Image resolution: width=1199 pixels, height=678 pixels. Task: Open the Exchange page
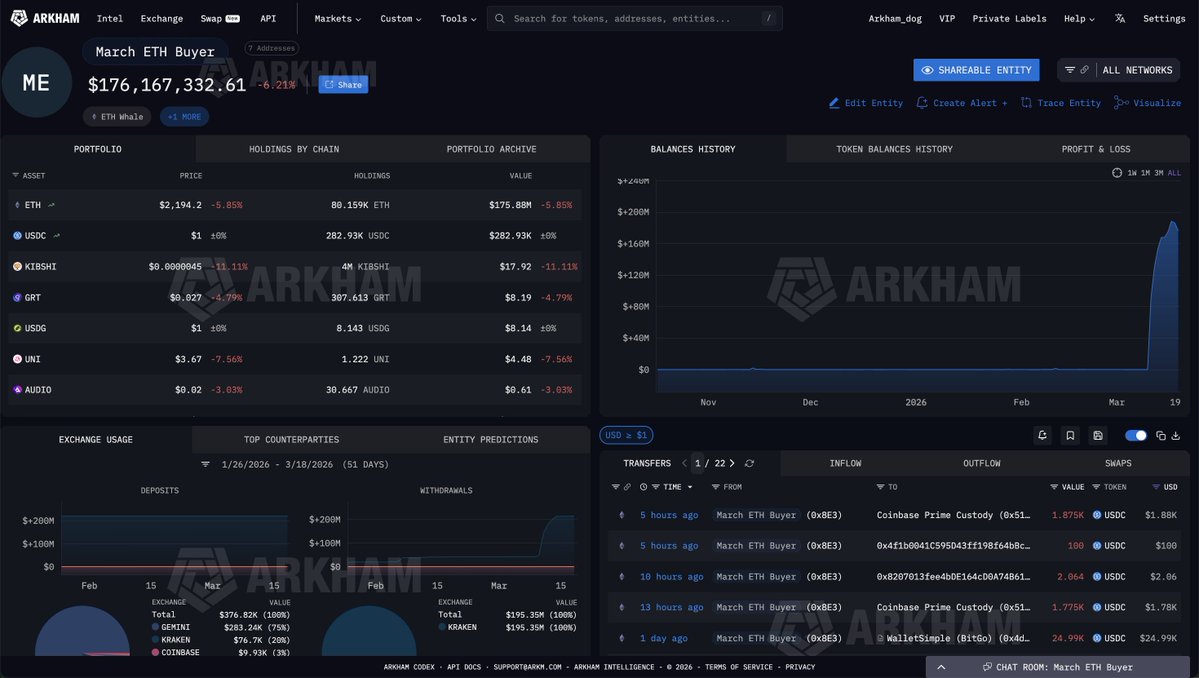tap(161, 18)
